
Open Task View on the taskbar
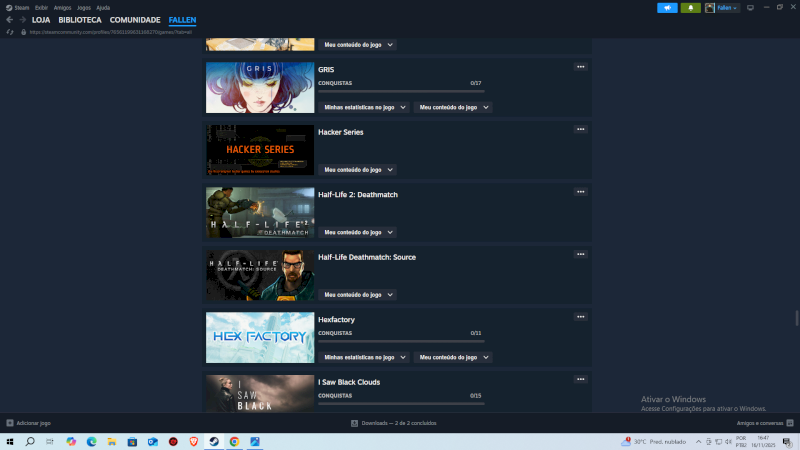[x=49, y=441]
